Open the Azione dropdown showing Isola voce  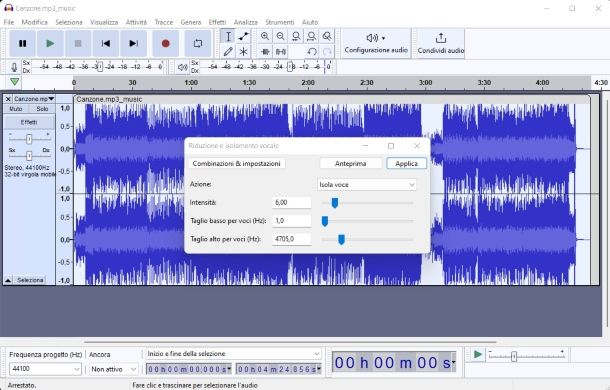(x=367, y=184)
